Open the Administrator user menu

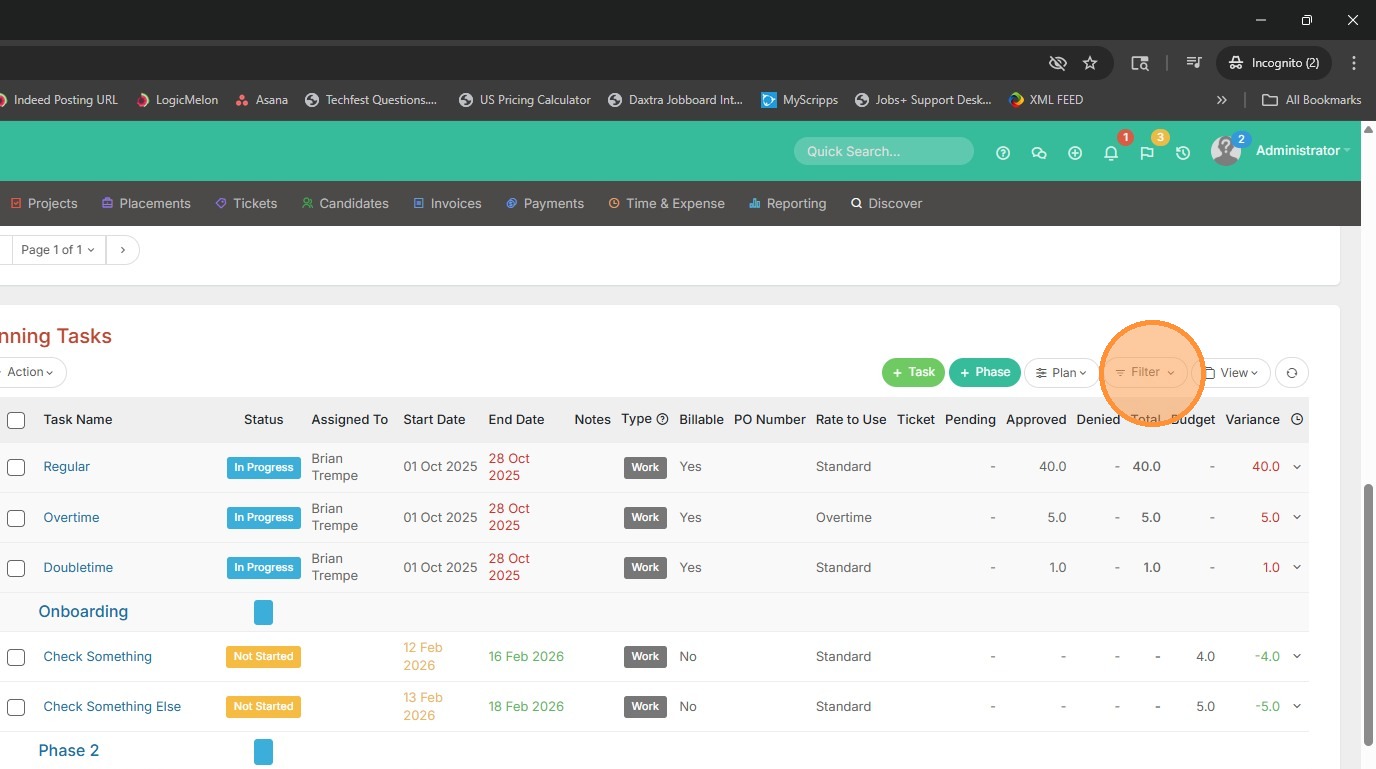(x=1303, y=151)
